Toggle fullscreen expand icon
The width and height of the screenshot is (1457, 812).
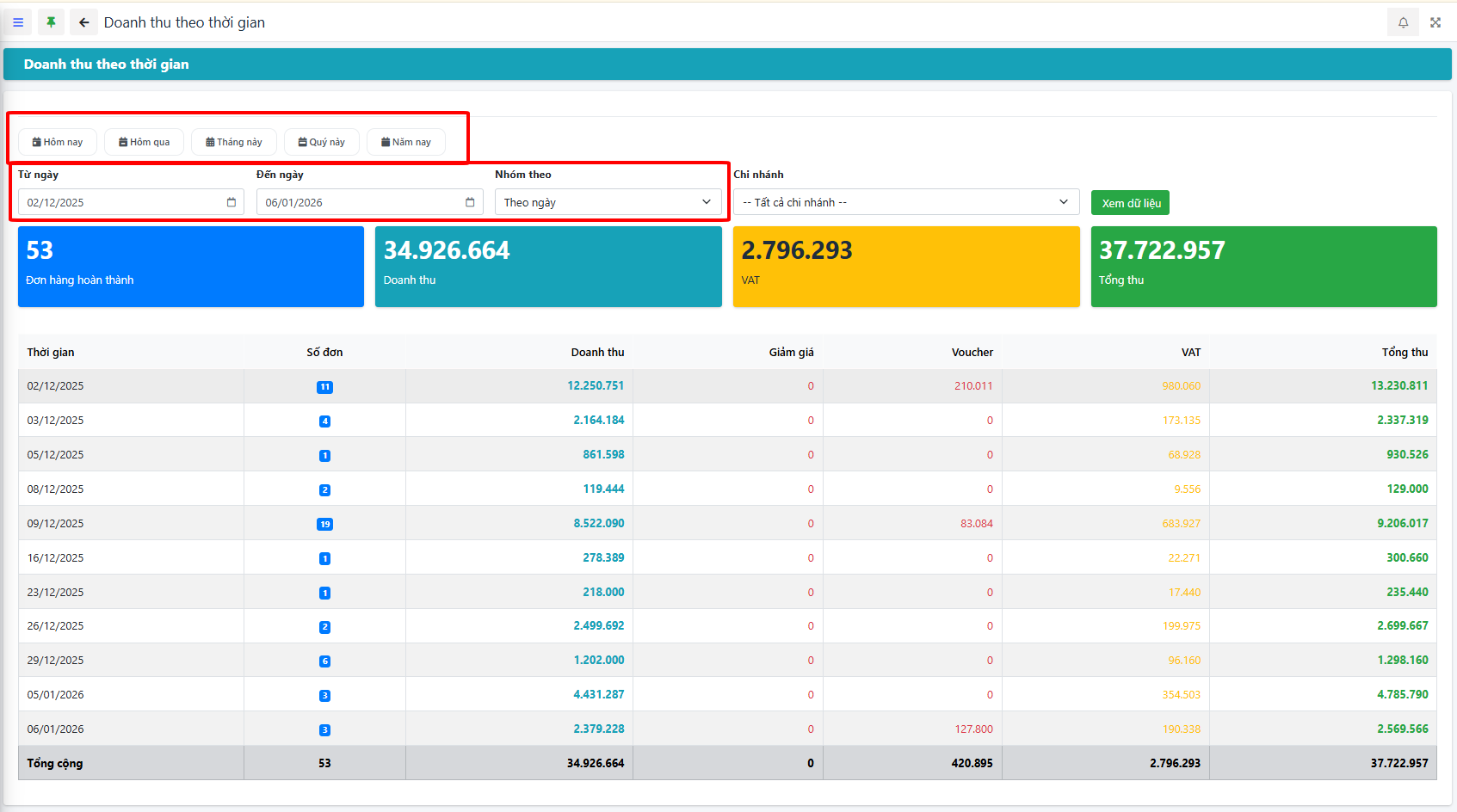1435,22
